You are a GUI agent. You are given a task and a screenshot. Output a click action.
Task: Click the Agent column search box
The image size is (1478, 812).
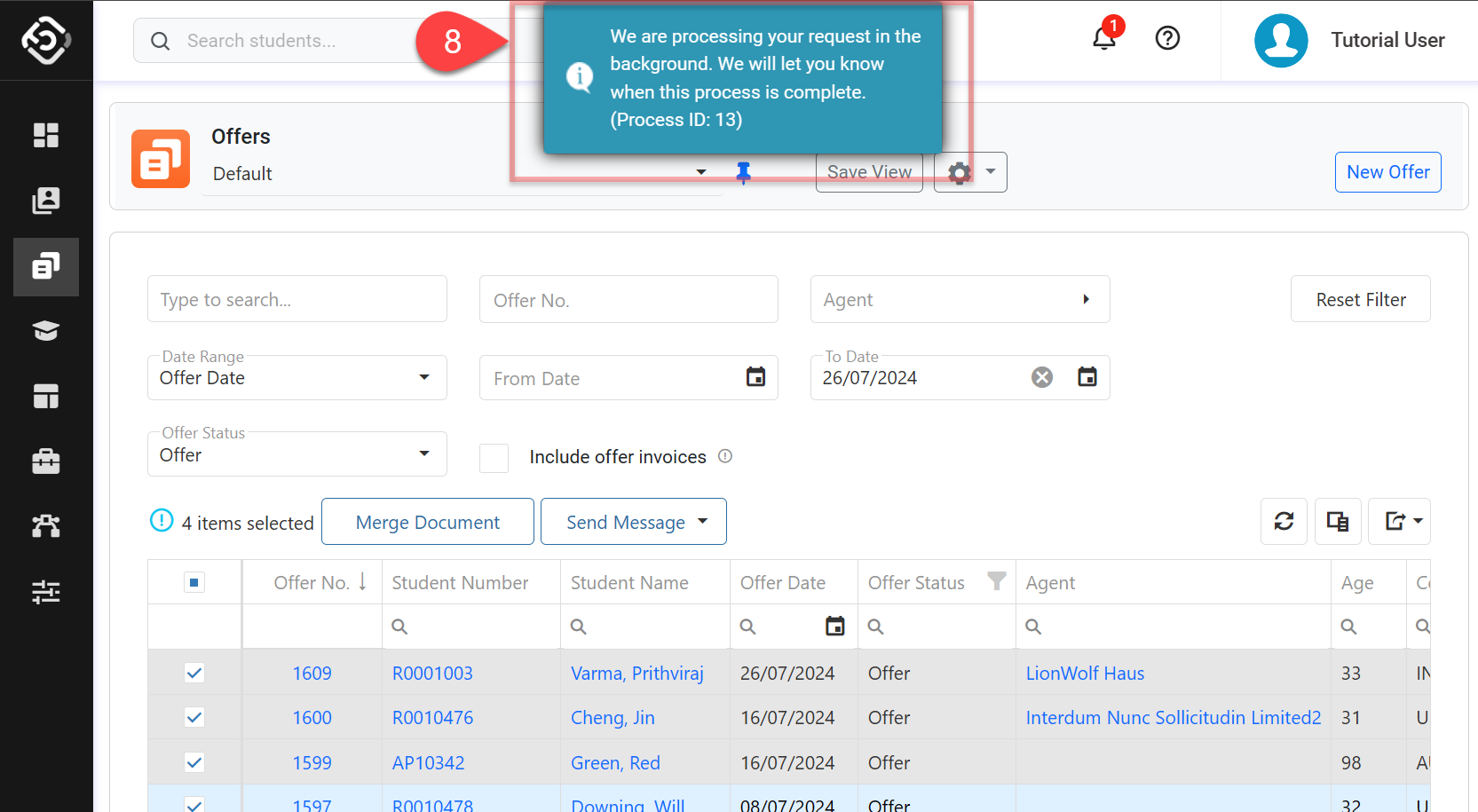tap(1173, 627)
